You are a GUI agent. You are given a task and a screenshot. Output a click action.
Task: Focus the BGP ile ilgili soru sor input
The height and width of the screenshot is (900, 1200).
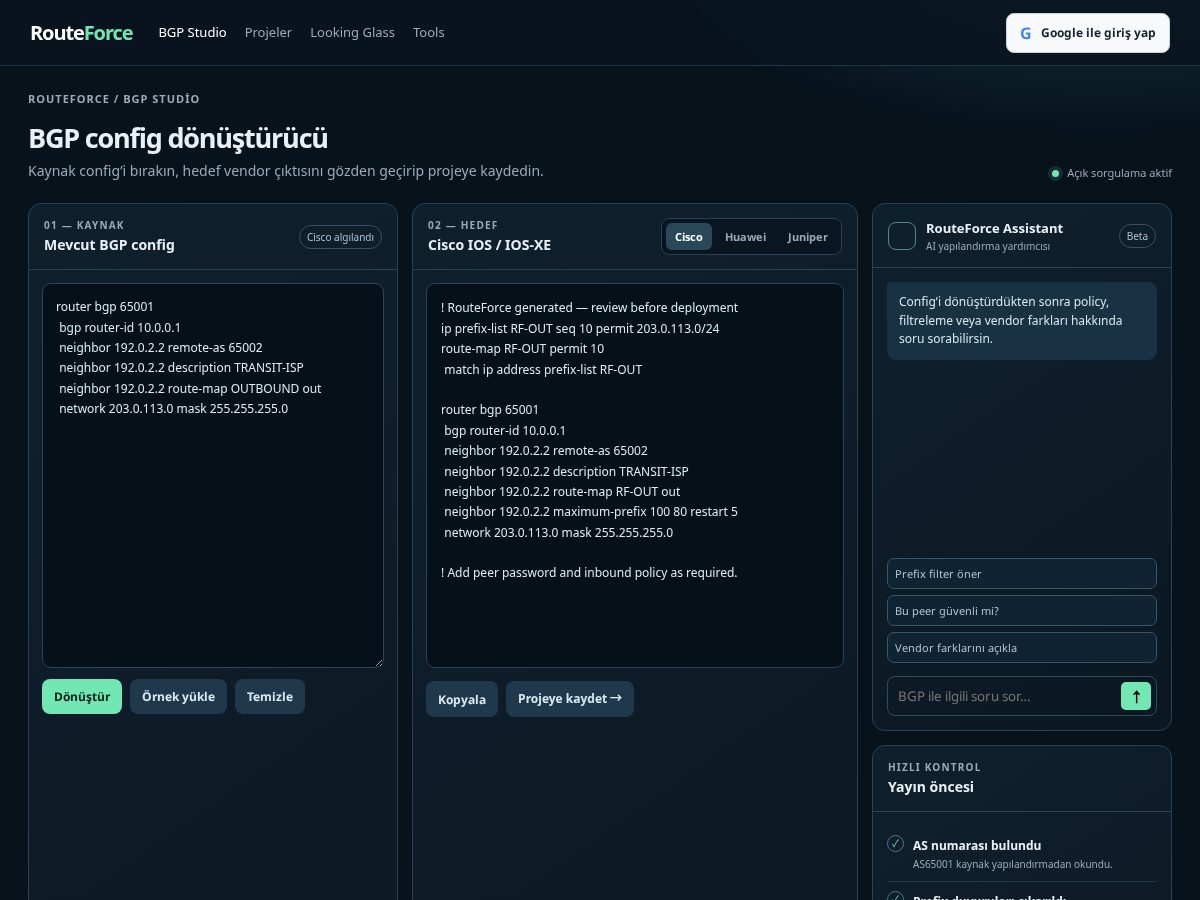1003,696
